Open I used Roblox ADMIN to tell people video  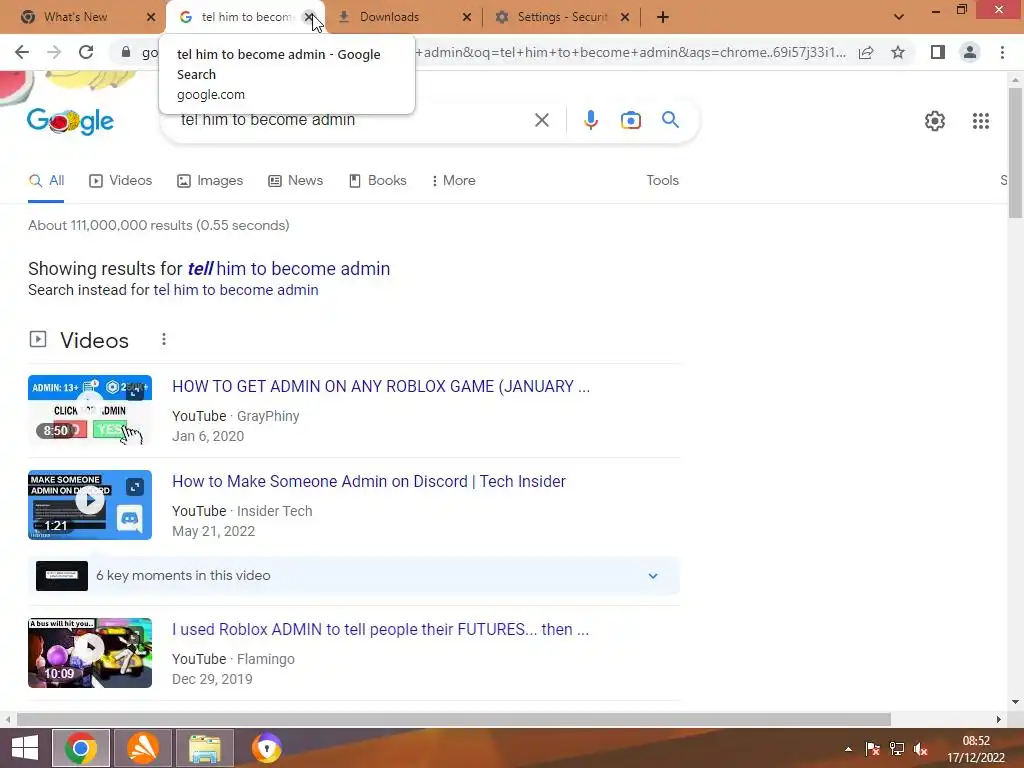pyautogui.click(x=380, y=629)
